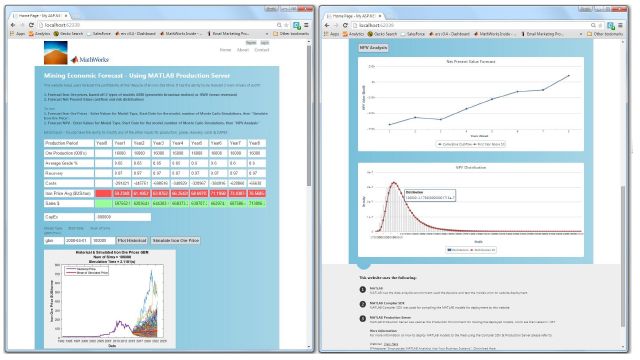The image size is (640, 360).
Task: Open the Apps bookmark in the left window
Action: click(x=18, y=34)
